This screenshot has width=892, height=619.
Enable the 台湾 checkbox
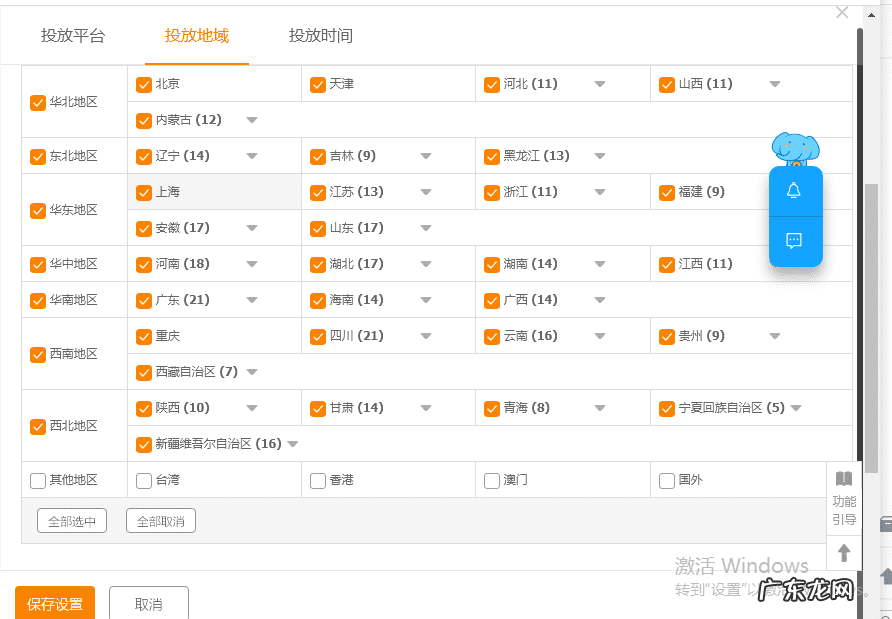[144, 480]
